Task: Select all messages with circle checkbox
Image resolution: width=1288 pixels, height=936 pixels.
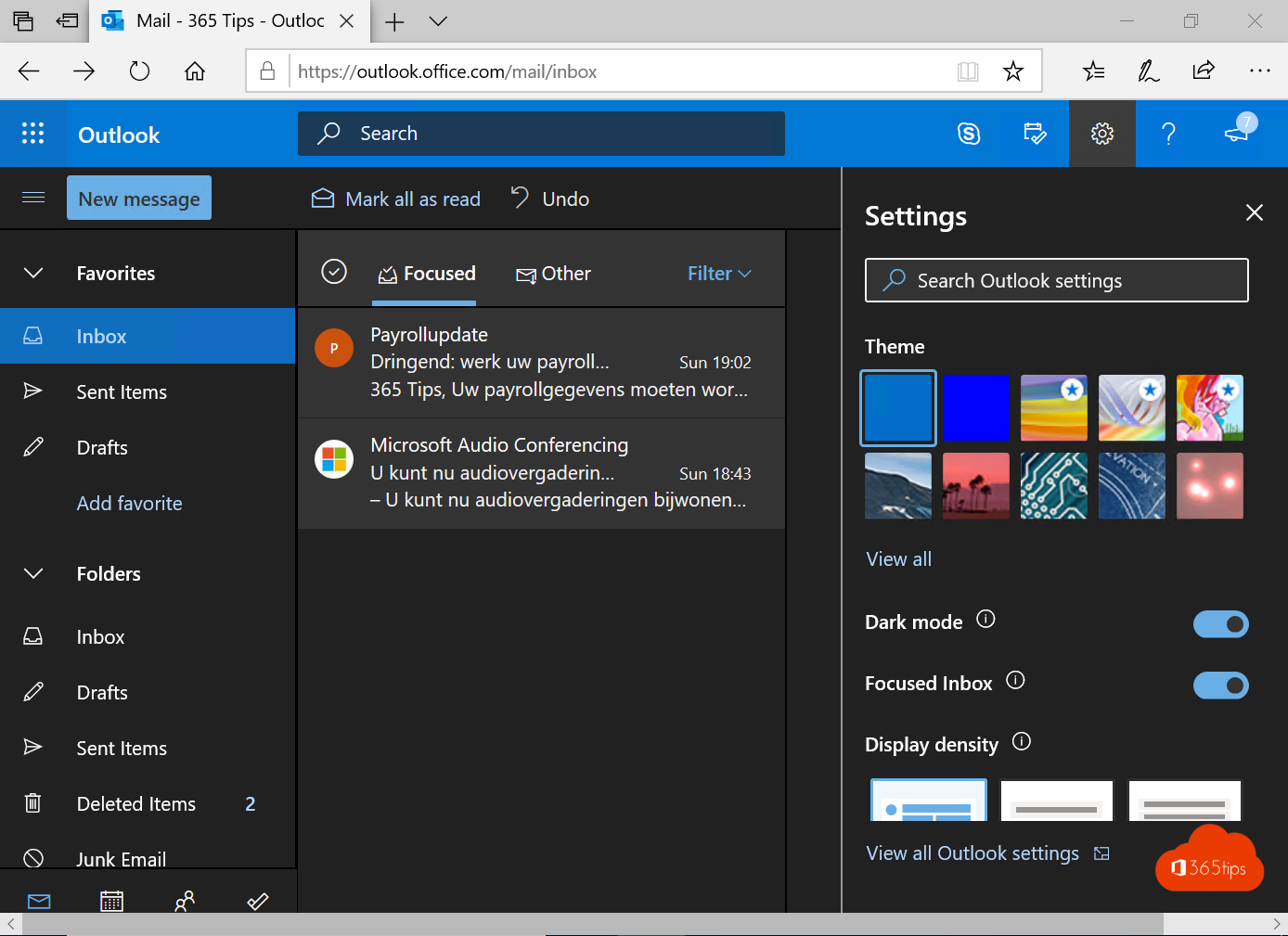Action: click(x=334, y=271)
